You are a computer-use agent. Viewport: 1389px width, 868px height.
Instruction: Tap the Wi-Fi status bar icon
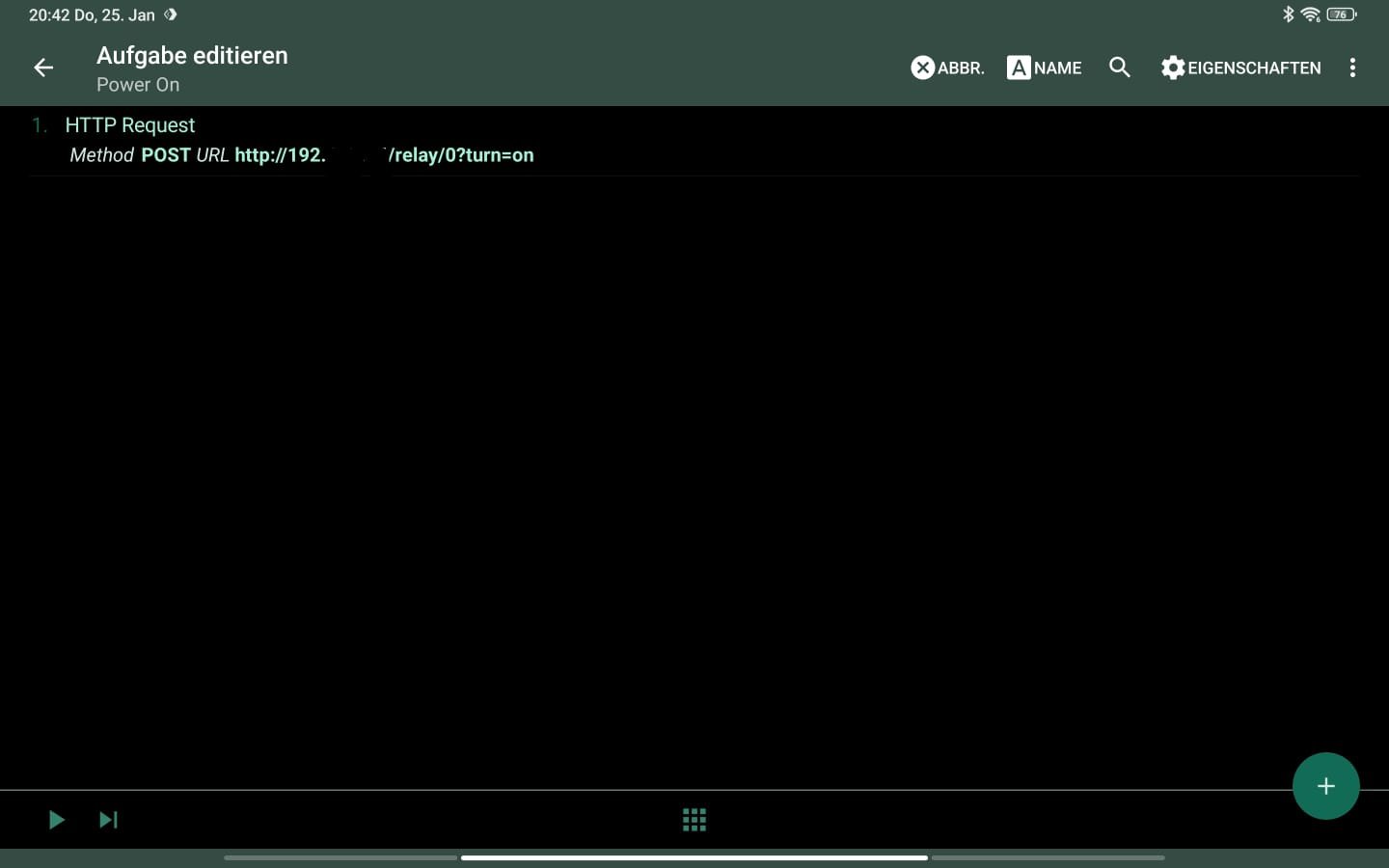click(x=1310, y=14)
